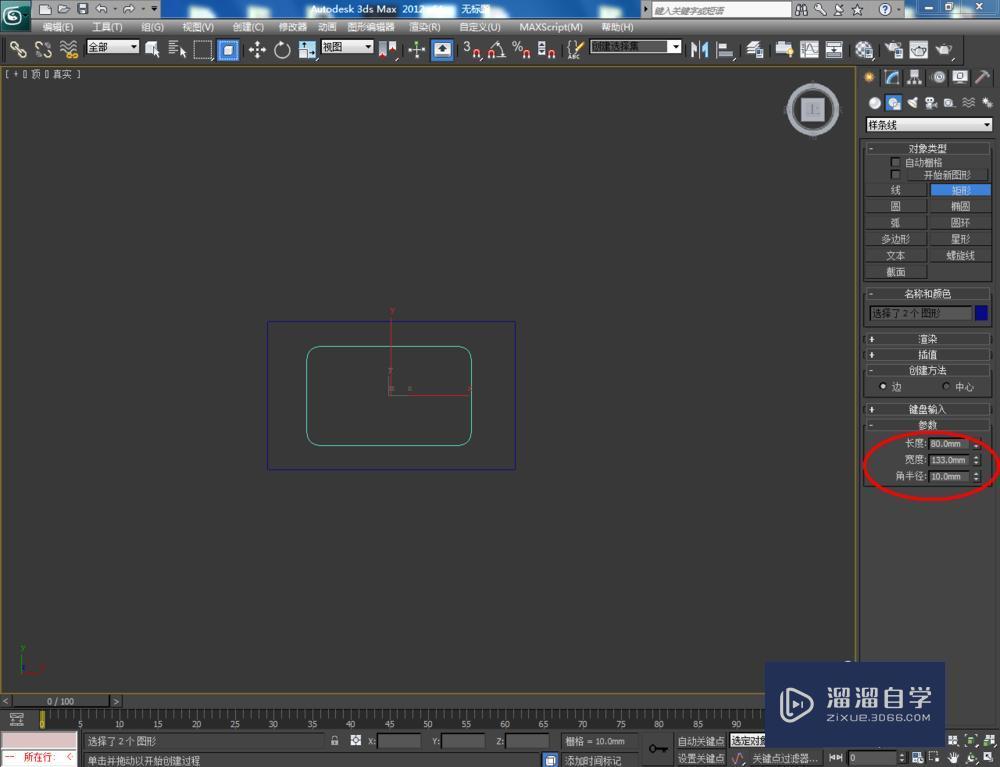Enable 开始新图形 option
The width and height of the screenshot is (1000, 767).
point(895,174)
